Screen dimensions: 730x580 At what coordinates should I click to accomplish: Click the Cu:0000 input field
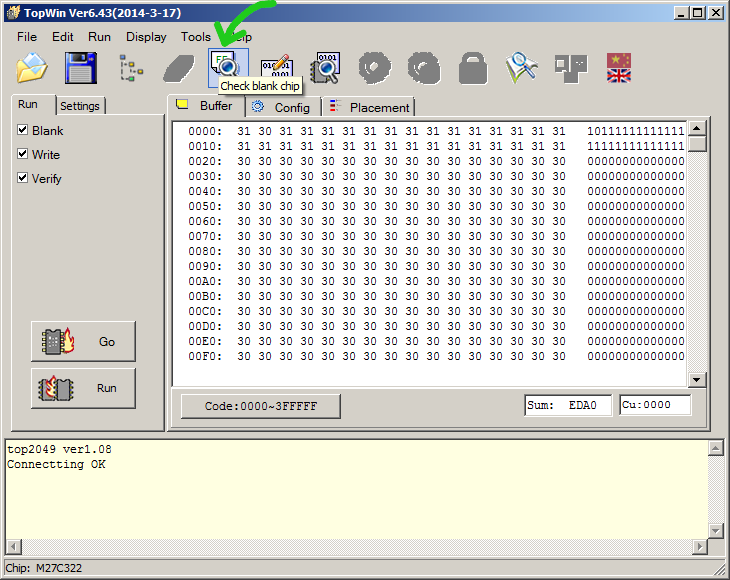tap(654, 405)
